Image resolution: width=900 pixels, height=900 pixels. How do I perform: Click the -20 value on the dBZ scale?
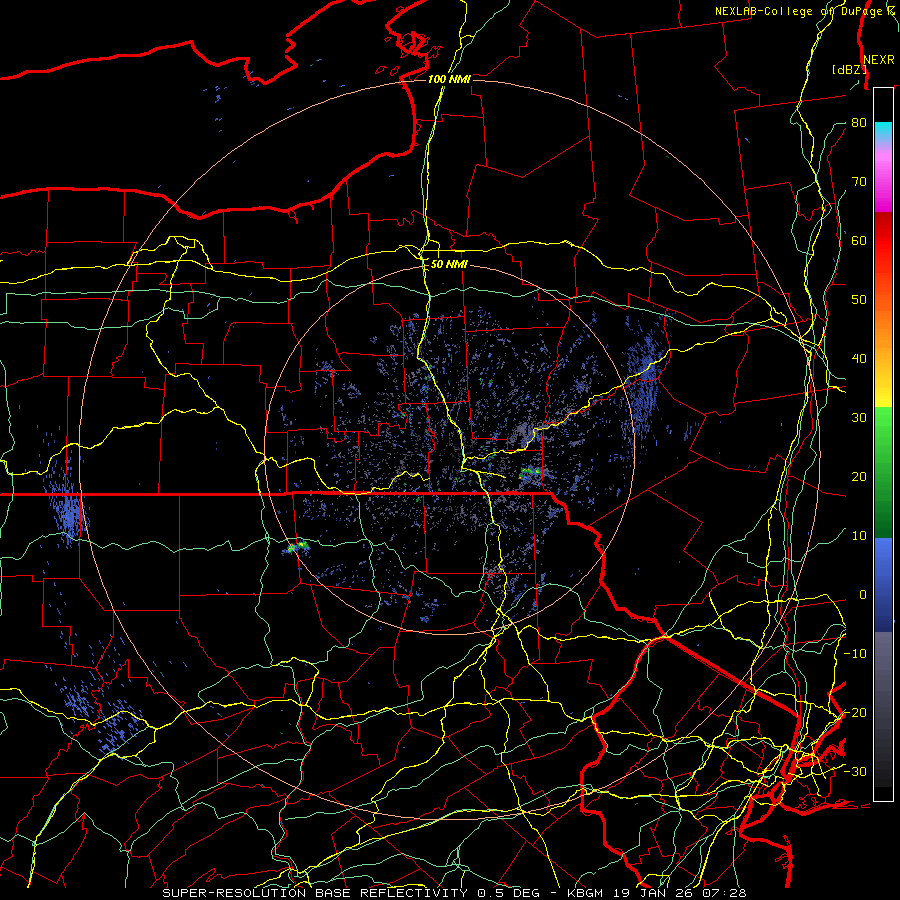pyautogui.click(x=855, y=713)
